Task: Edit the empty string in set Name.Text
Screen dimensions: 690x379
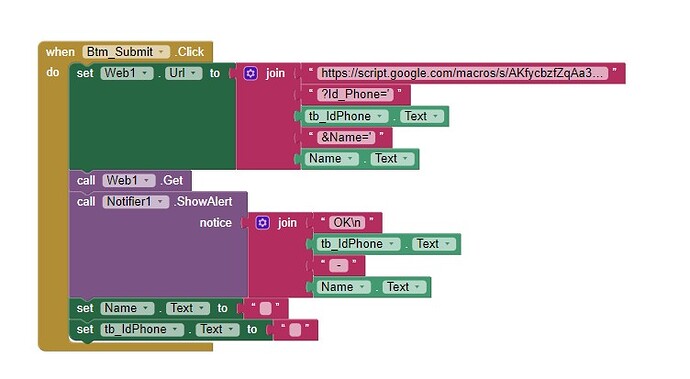Action: tap(265, 308)
